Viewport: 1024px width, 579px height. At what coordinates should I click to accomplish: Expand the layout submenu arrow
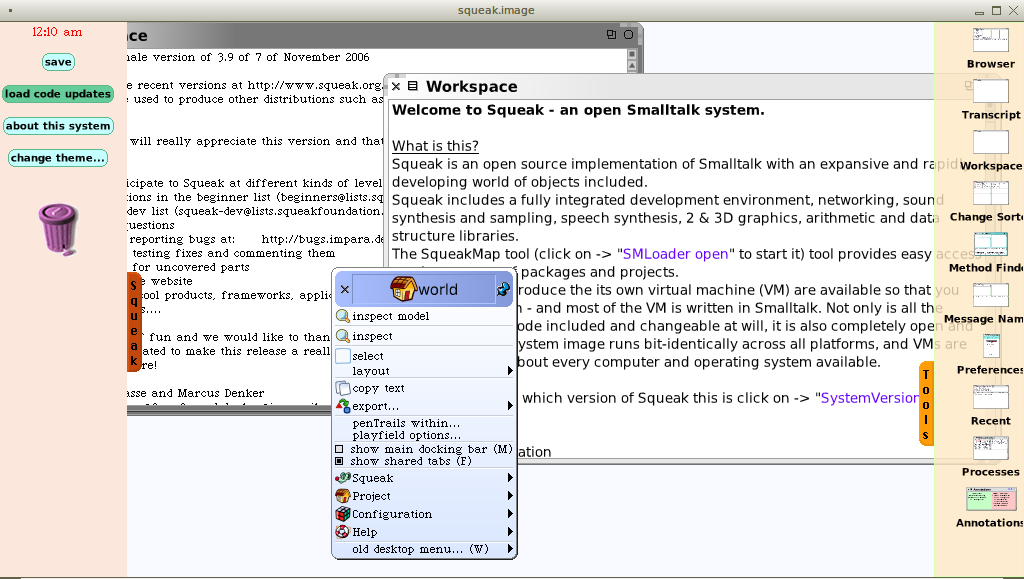pos(510,371)
